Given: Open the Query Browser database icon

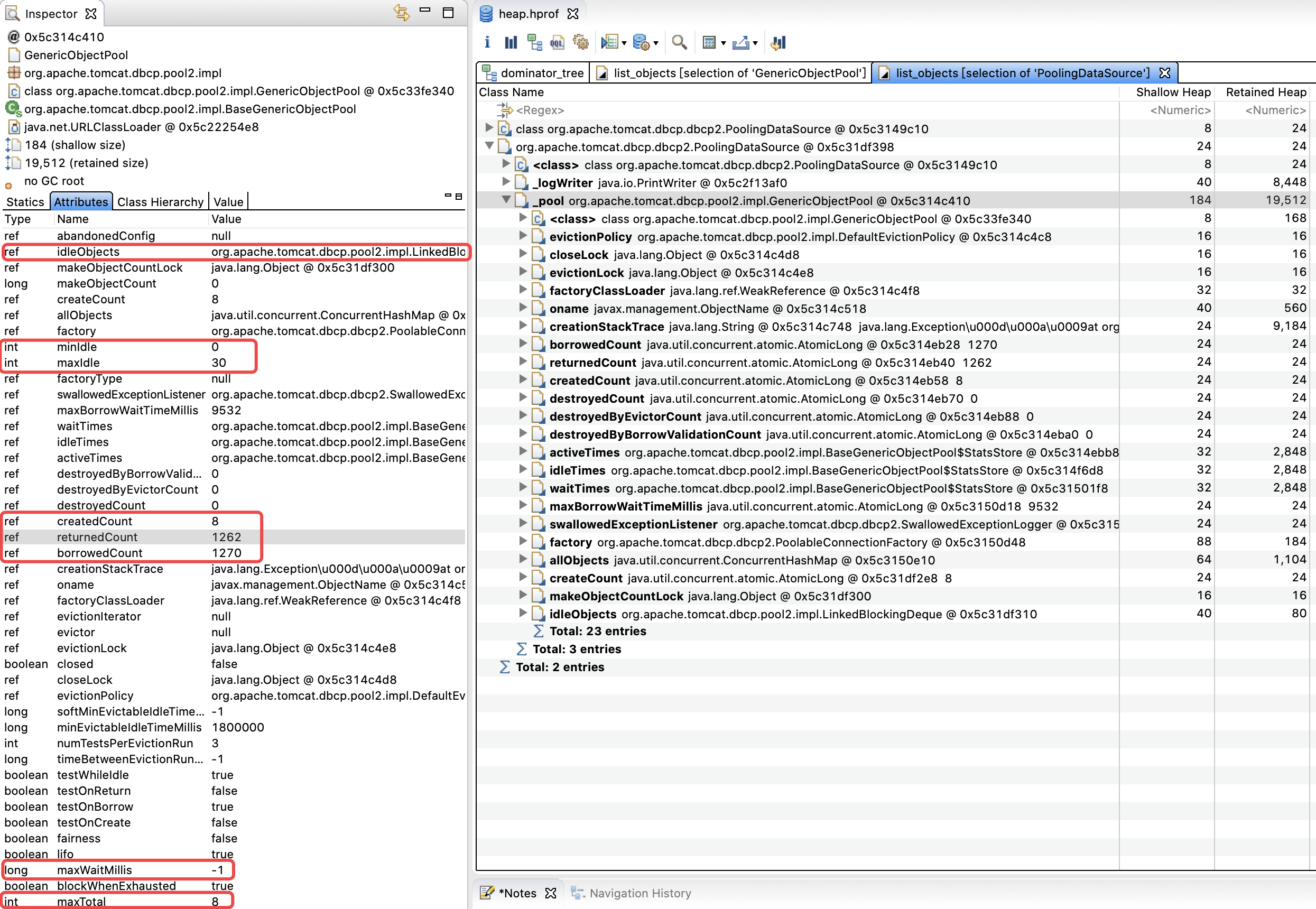Looking at the screenshot, I should [x=641, y=42].
